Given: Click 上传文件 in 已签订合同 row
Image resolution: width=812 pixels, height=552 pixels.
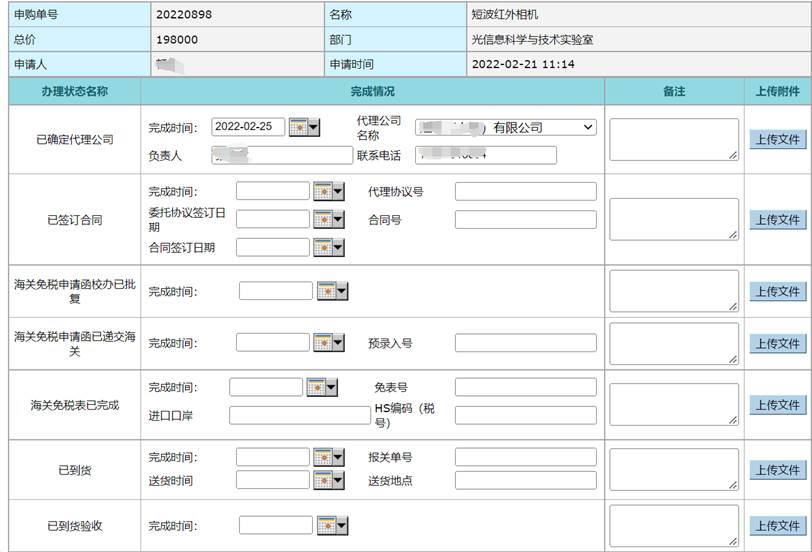Looking at the screenshot, I should click(x=777, y=219).
